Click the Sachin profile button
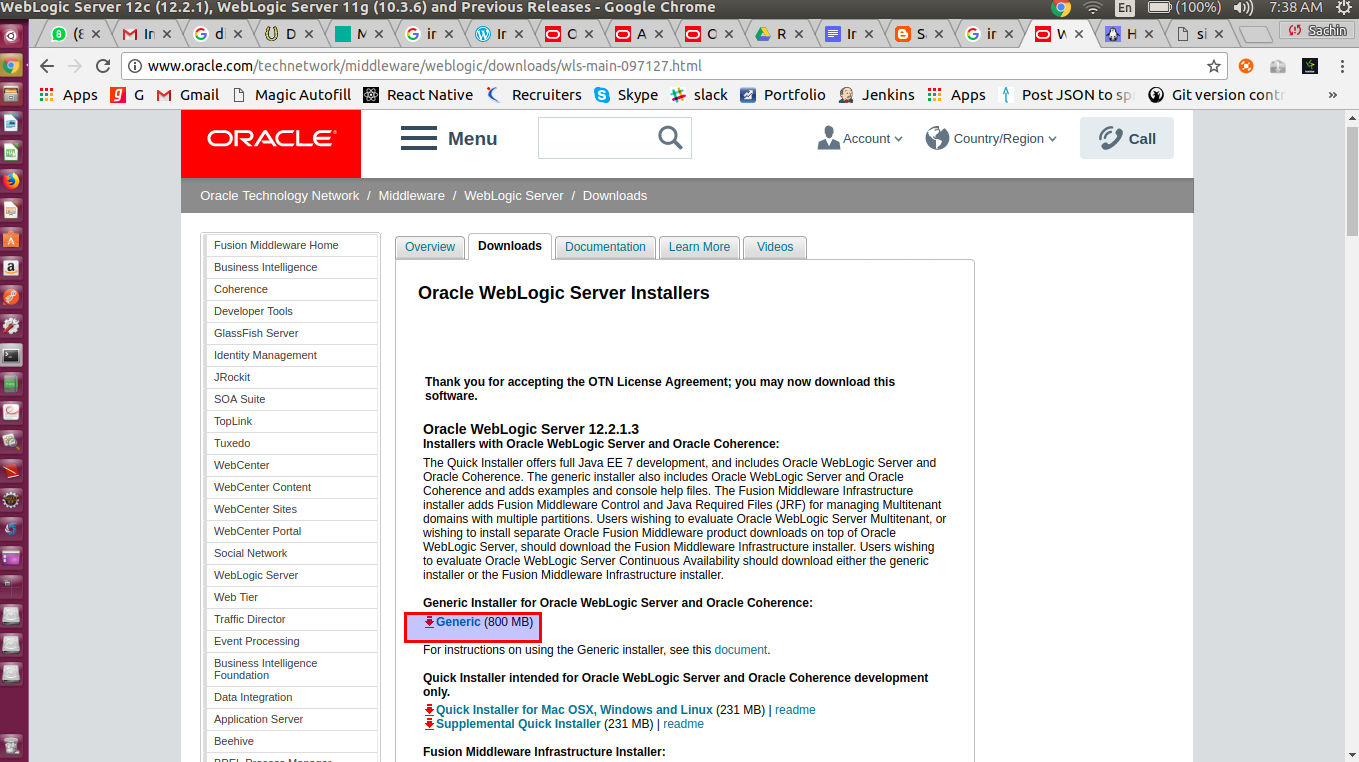This screenshot has height=762, width=1359. pos(1319,30)
